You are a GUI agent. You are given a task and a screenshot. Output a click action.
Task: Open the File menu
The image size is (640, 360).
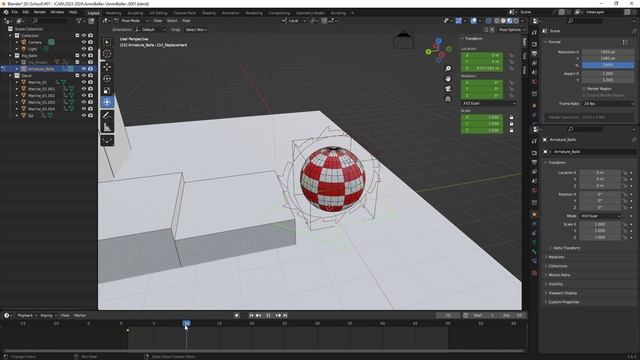[15, 12]
